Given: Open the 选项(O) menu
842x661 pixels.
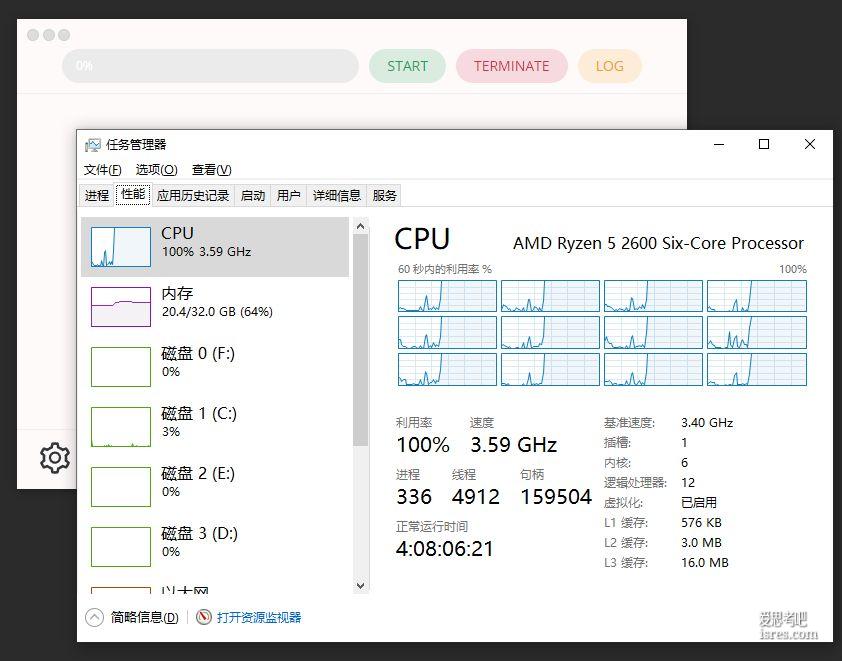Looking at the screenshot, I should coord(156,170).
